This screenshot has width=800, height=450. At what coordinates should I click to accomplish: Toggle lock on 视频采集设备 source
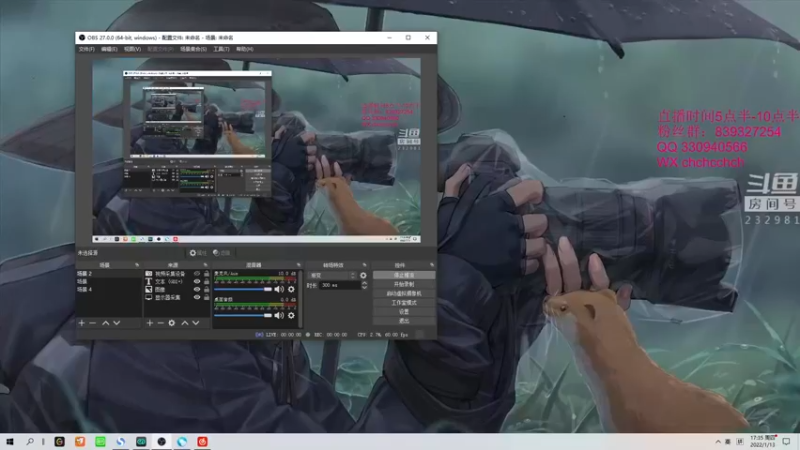point(207,273)
